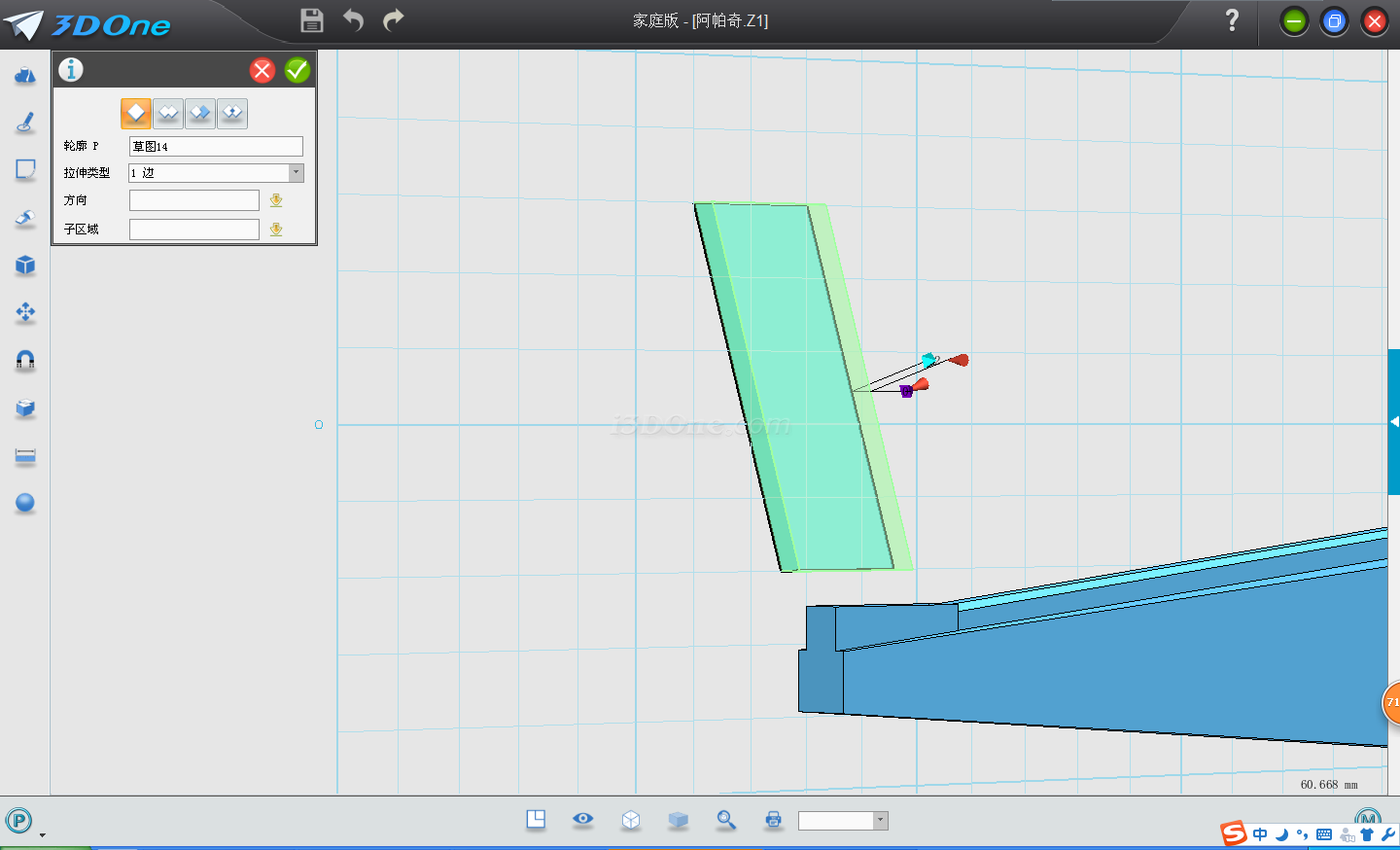Toggle the wireframe cube display mode

pos(631,820)
